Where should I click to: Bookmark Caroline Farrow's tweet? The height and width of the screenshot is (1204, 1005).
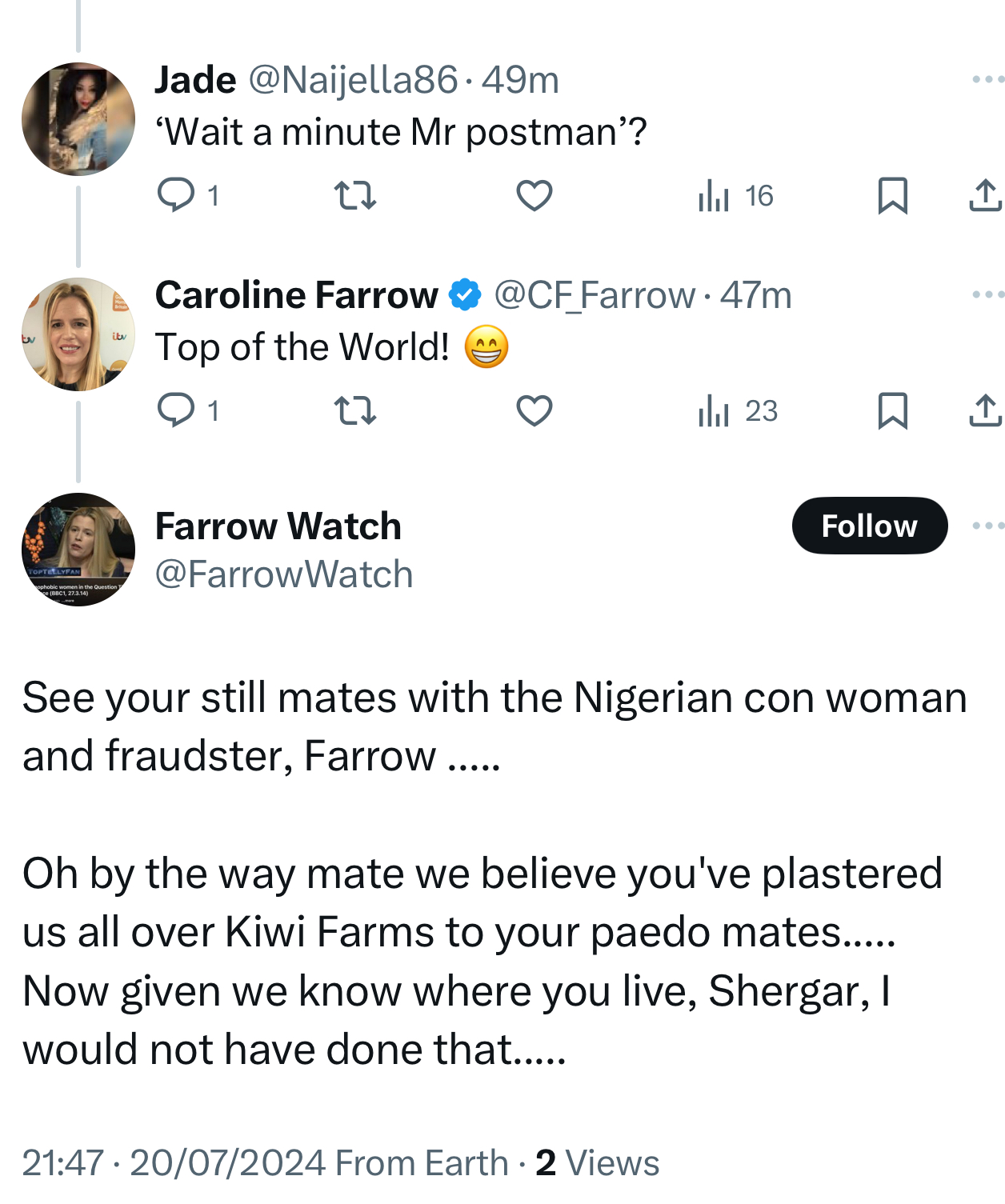coord(892,410)
